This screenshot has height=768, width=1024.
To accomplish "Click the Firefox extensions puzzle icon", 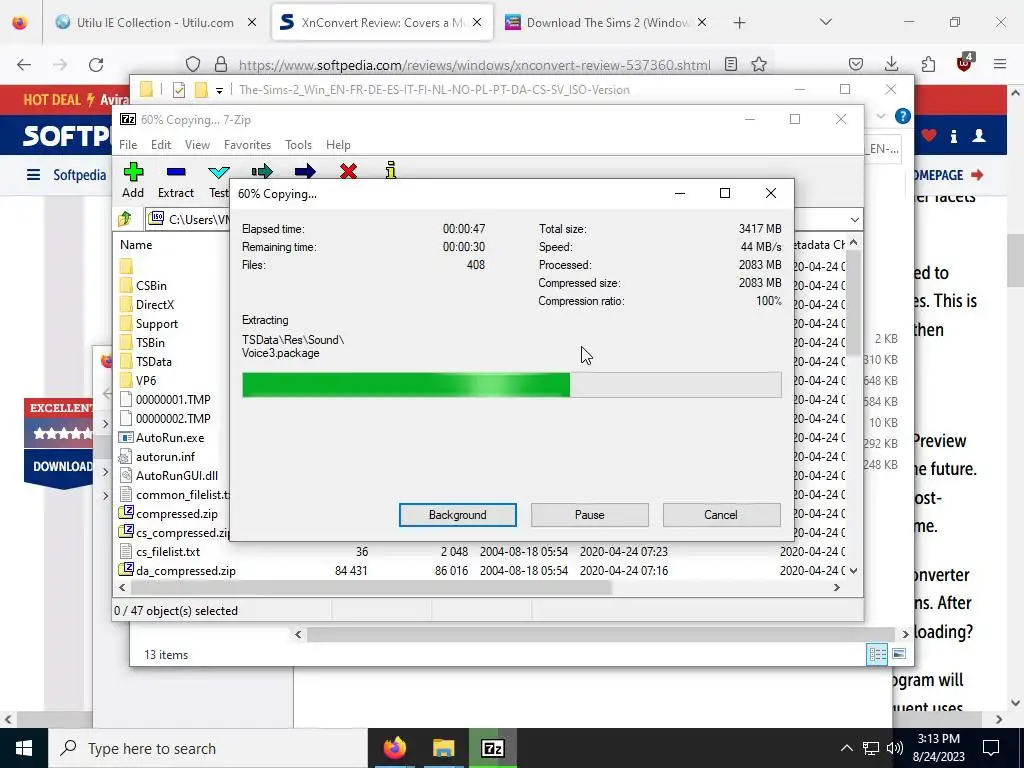I will 928,64.
